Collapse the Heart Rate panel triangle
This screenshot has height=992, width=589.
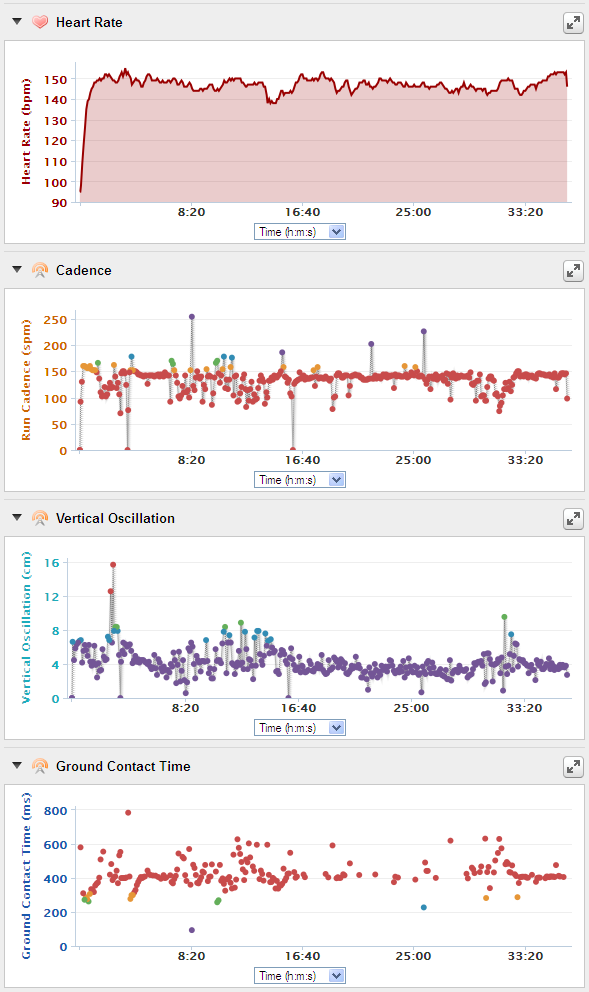click(17, 22)
